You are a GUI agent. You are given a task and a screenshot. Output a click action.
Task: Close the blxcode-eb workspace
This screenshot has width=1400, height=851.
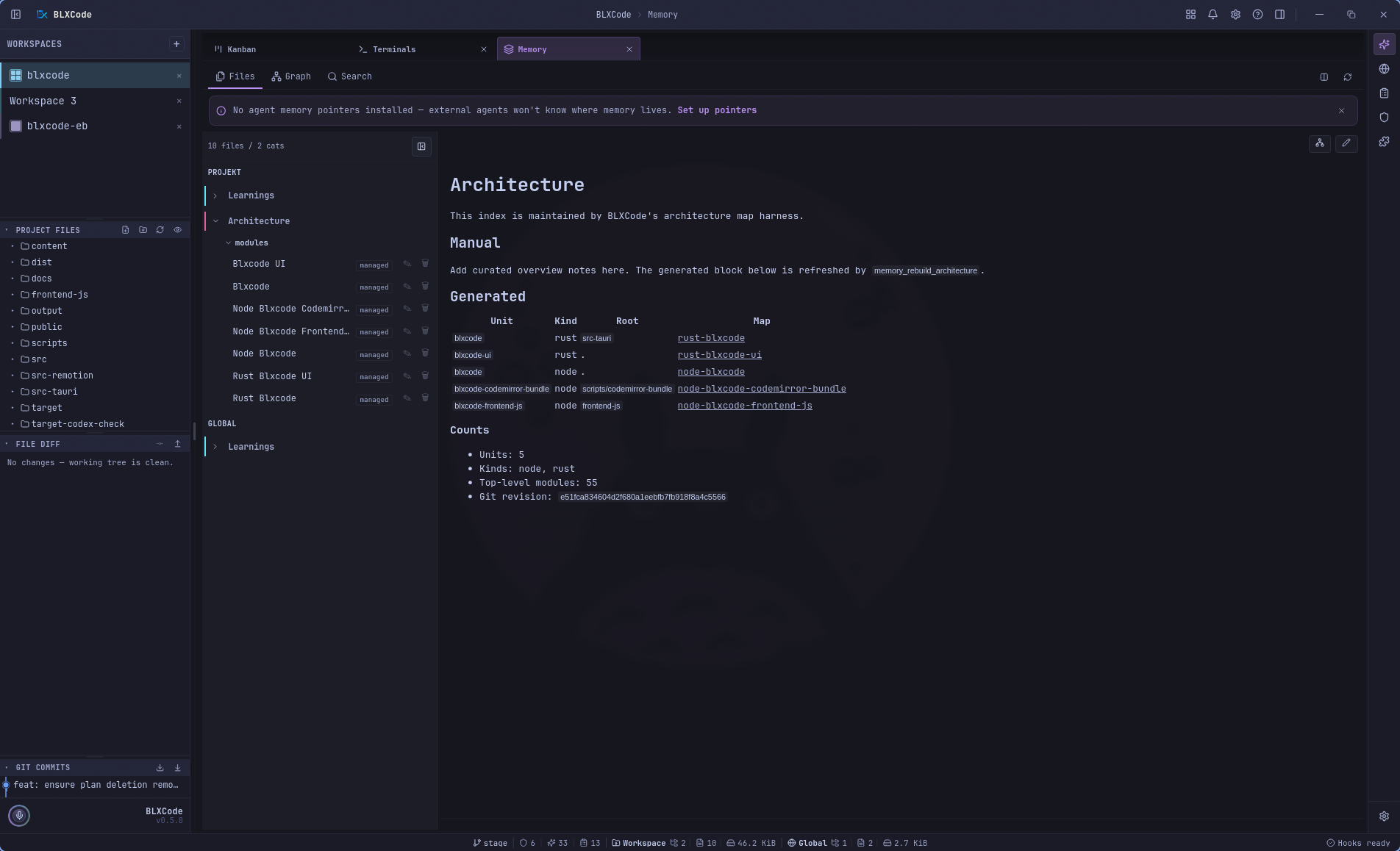pyautogui.click(x=179, y=126)
